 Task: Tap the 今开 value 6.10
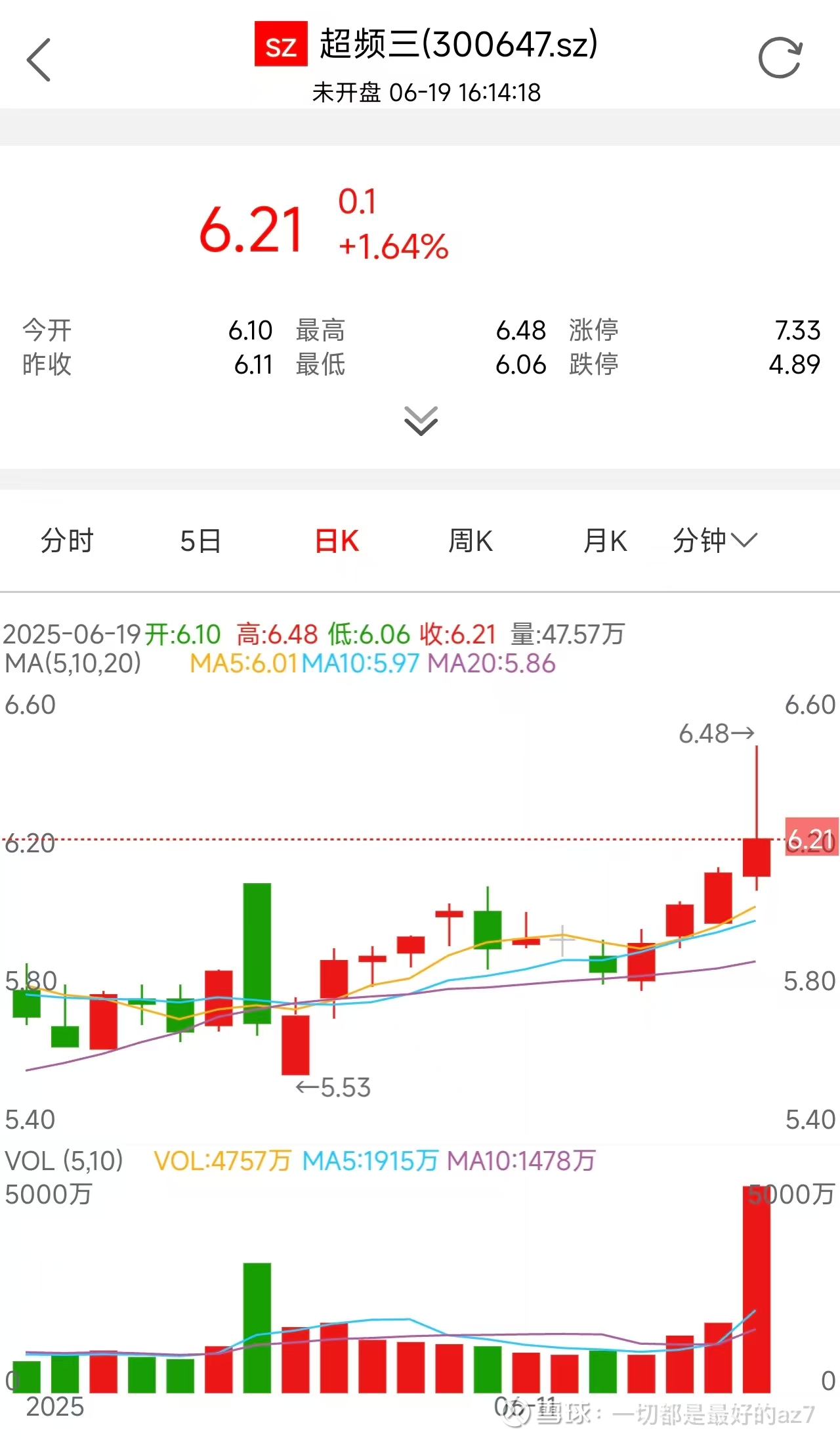tap(250, 330)
